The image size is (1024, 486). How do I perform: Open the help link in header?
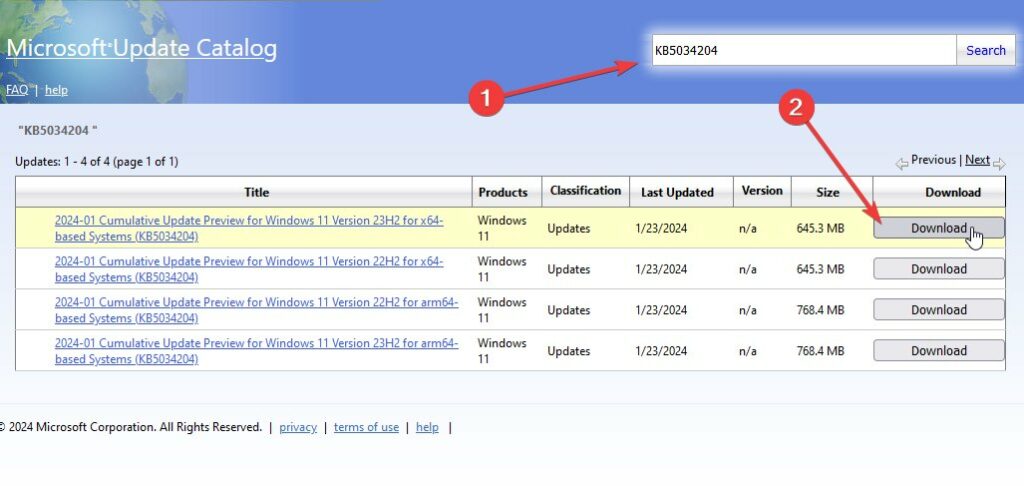click(x=56, y=90)
